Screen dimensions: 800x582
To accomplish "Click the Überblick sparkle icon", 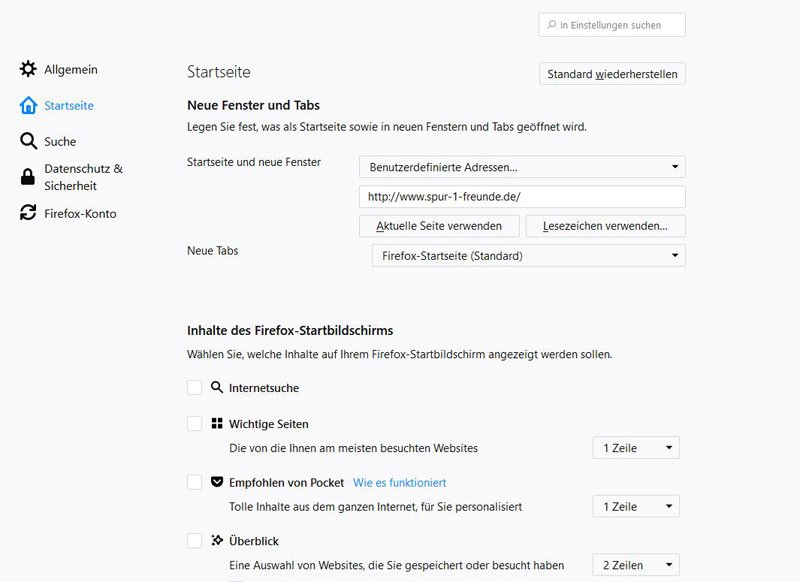I will click(217, 540).
